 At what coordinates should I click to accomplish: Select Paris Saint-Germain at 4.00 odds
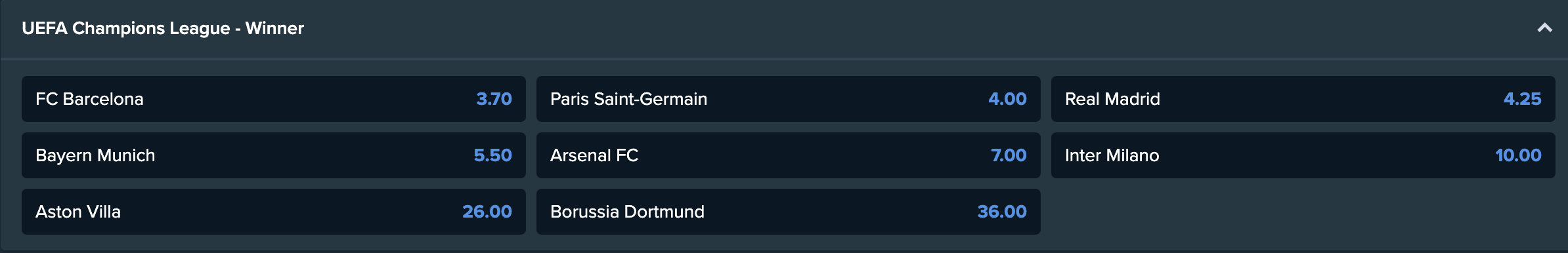(x=789, y=99)
